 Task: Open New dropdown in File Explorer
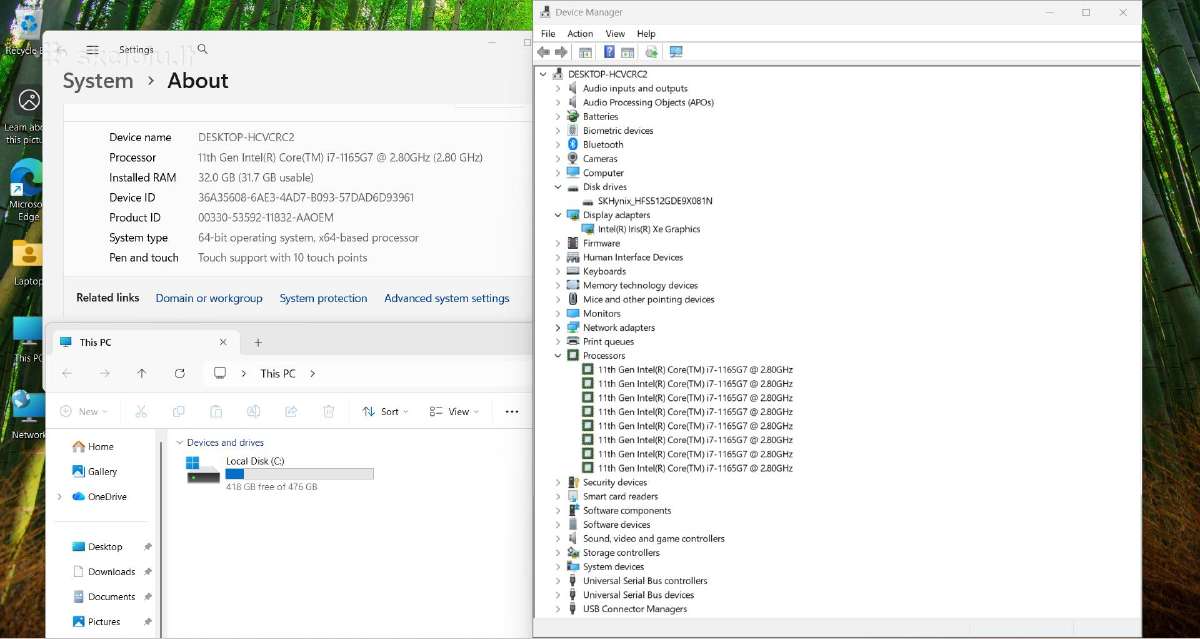point(83,411)
